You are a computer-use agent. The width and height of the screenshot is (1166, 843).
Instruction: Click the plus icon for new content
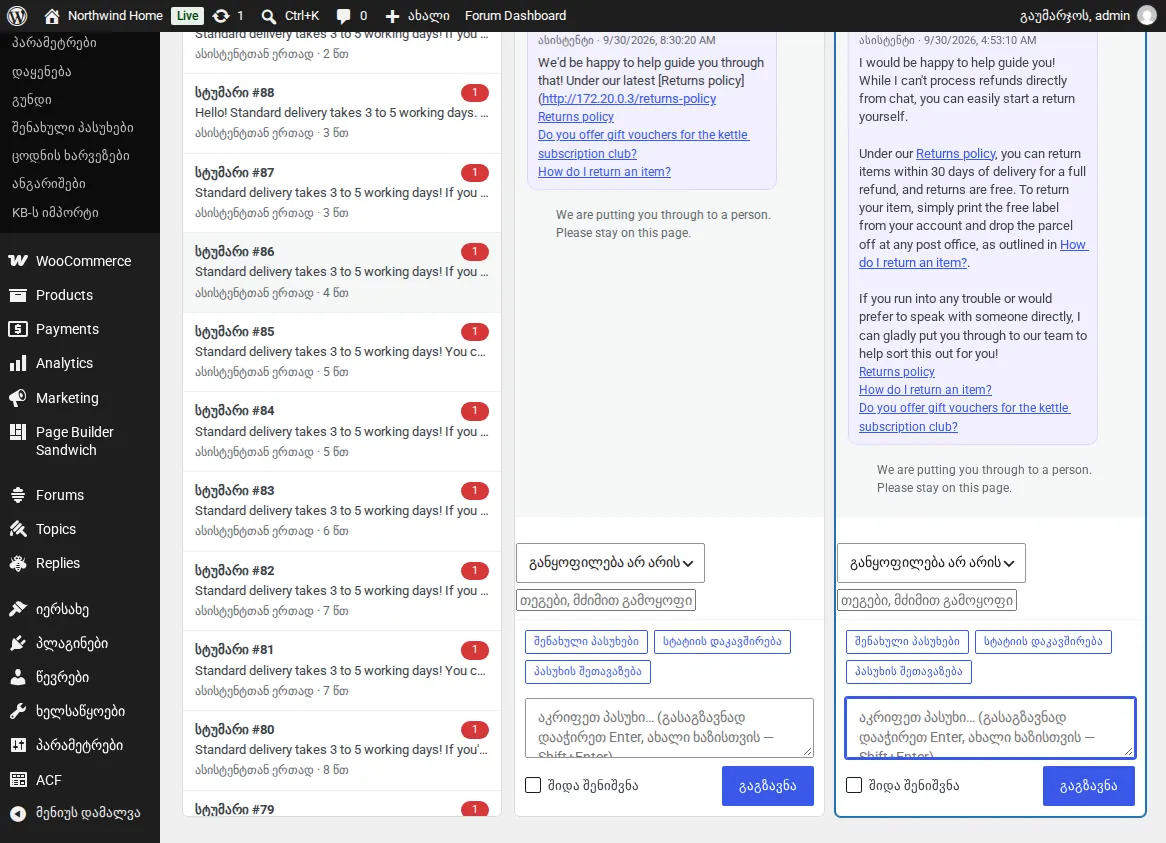(393, 16)
